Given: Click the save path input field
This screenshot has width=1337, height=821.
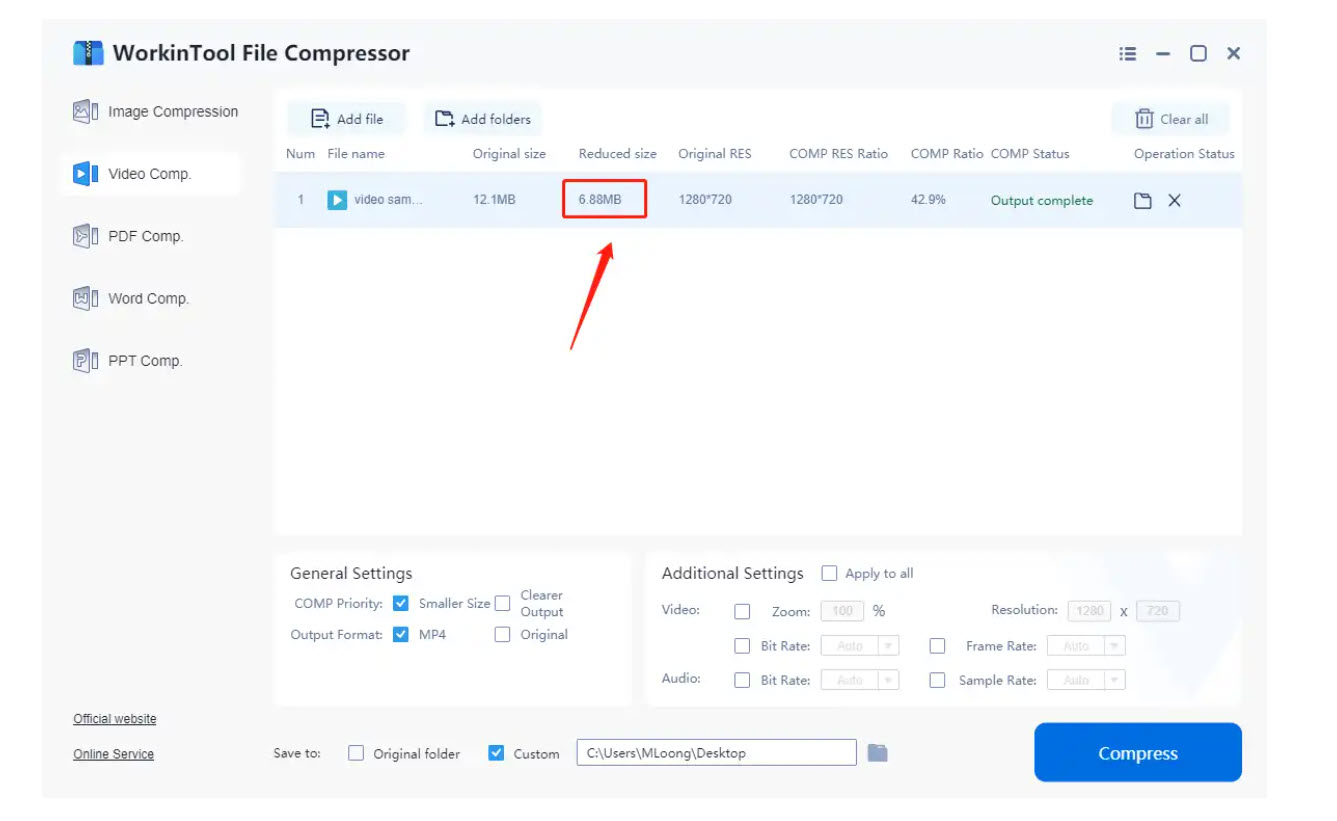Looking at the screenshot, I should point(716,752).
